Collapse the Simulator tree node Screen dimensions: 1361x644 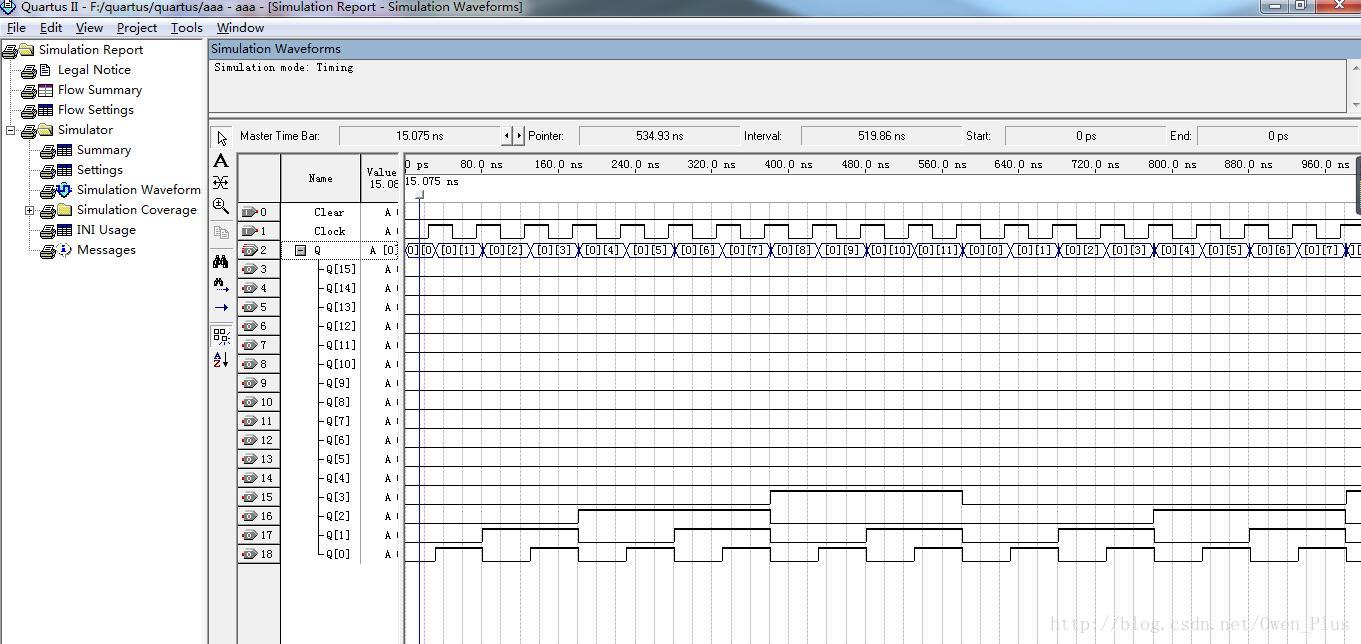[10, 130]
